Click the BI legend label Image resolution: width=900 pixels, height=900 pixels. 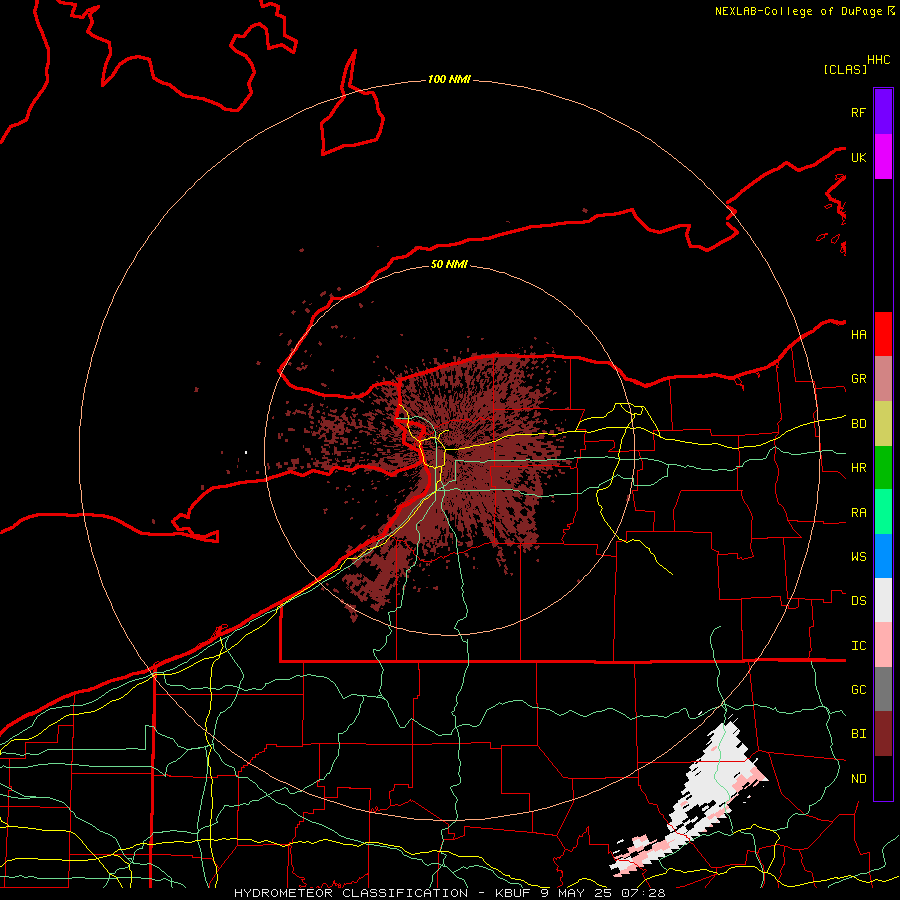coord(858,734)
